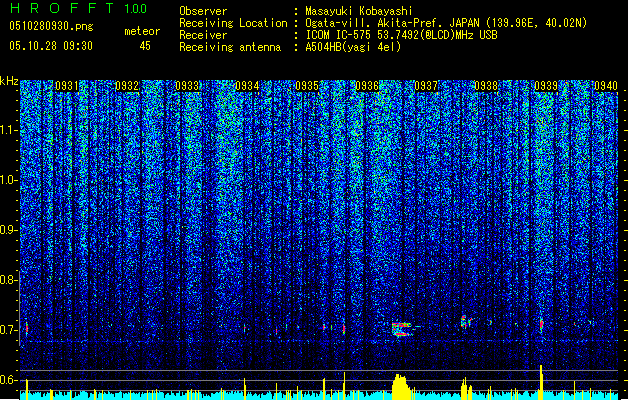Click the 0938 time marker
The width and height of the screenshot is (629, 400).
pos(486,86)
